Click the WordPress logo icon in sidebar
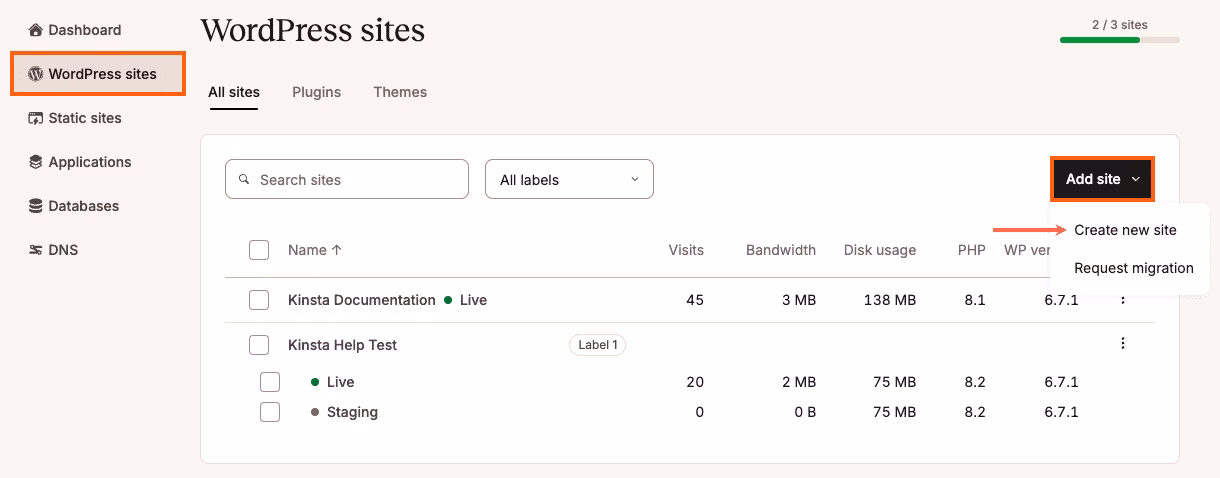The height and width of the screenshot is (478, 1220). coord(36,74)
